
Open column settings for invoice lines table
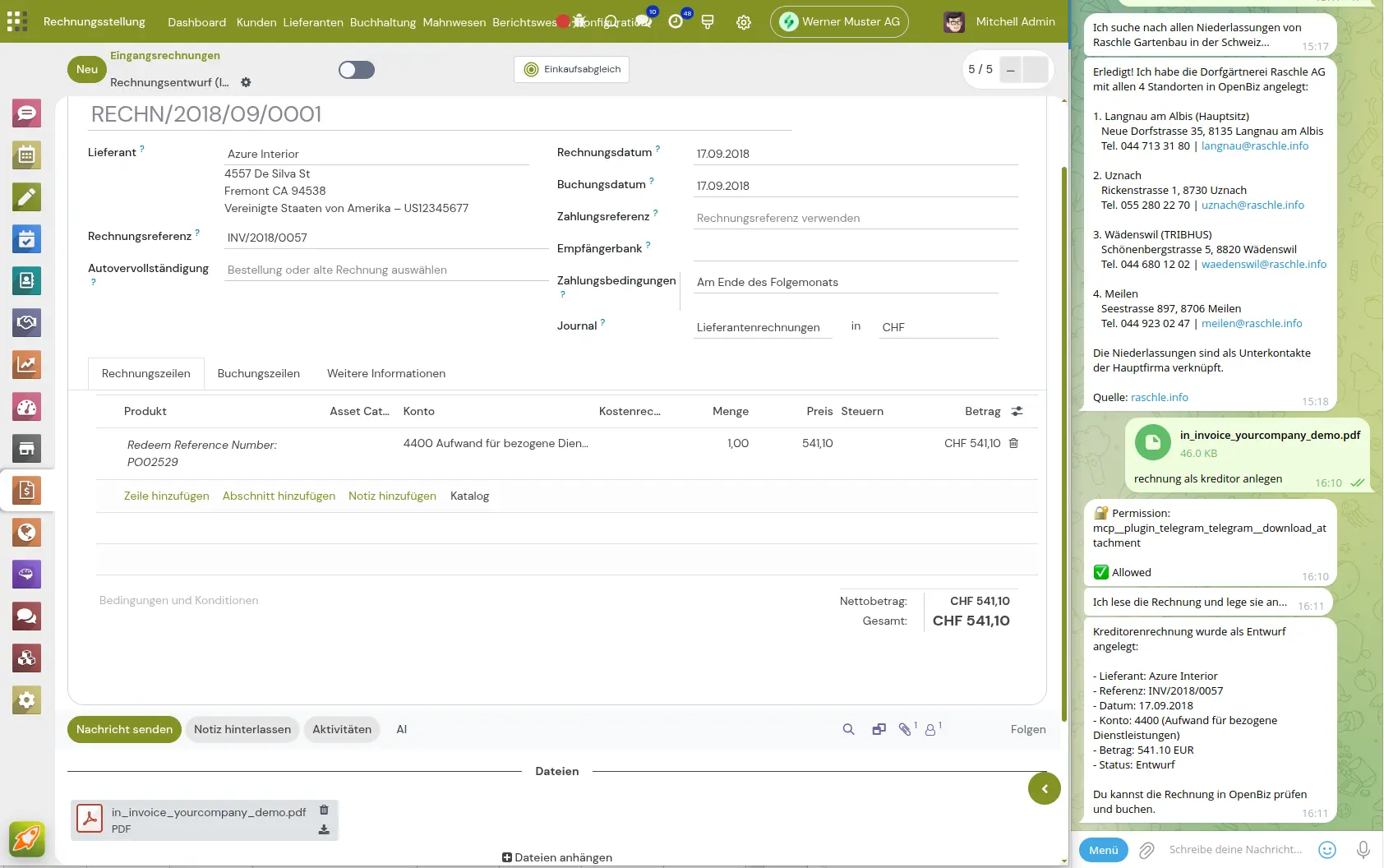(1017, 411)
